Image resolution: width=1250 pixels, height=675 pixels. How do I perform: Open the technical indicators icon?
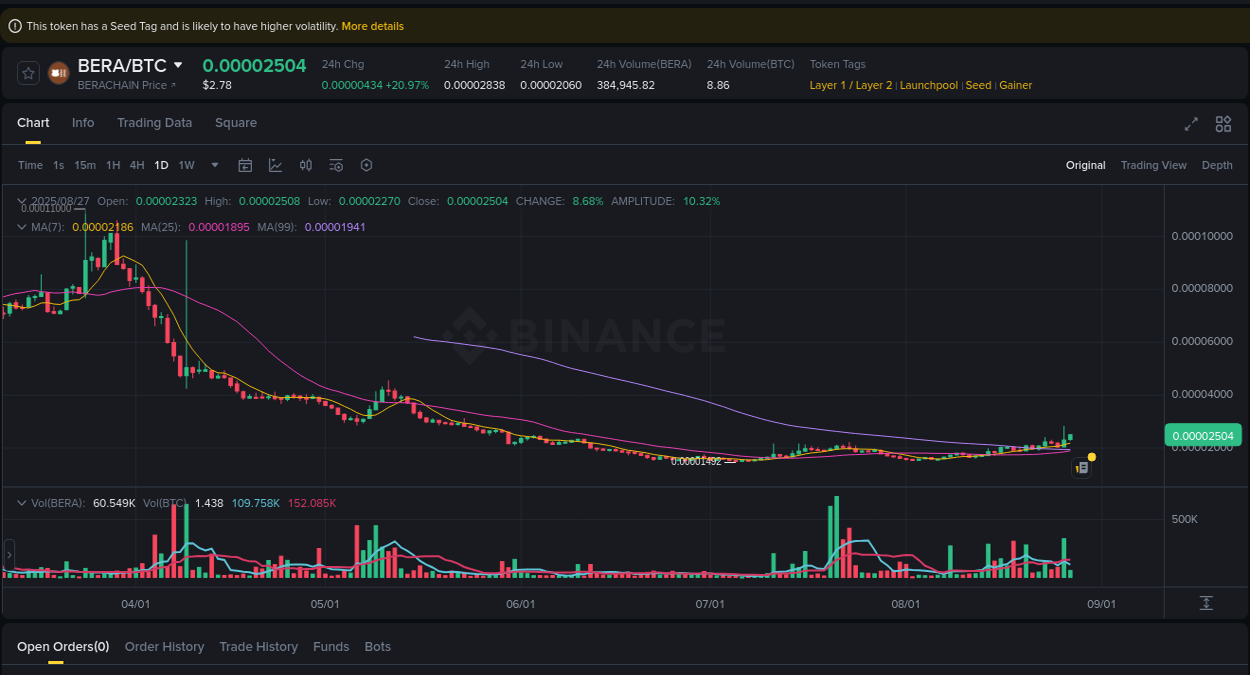[275, 164]
